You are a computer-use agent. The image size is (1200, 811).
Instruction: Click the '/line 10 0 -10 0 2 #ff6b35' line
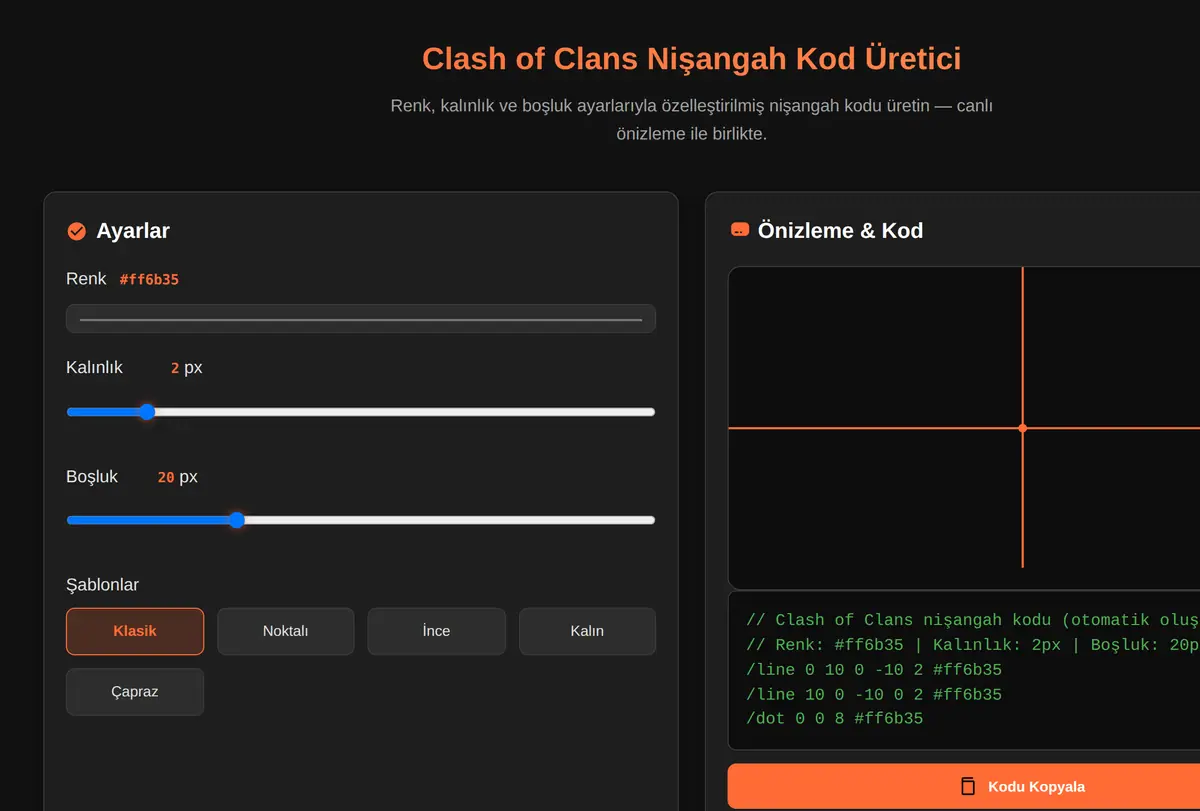[x=874, y=695]
